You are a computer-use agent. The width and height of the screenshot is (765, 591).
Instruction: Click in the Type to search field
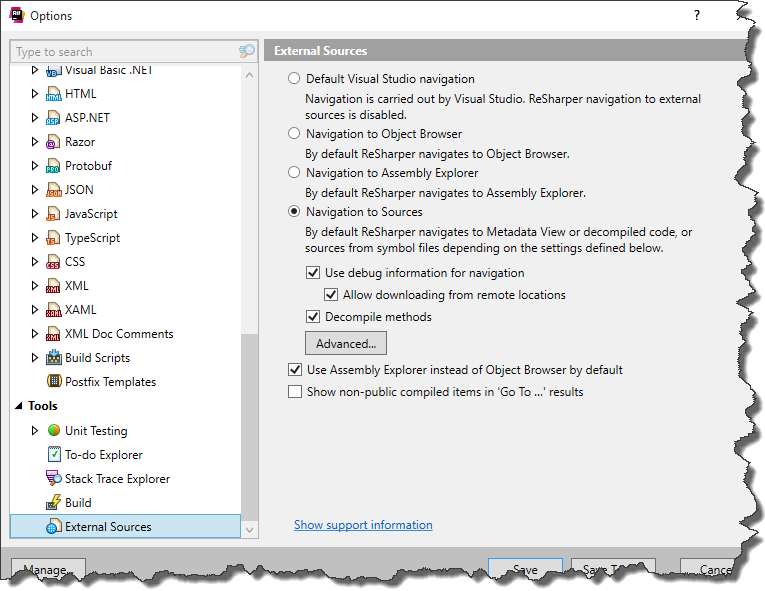click(124, 51)
